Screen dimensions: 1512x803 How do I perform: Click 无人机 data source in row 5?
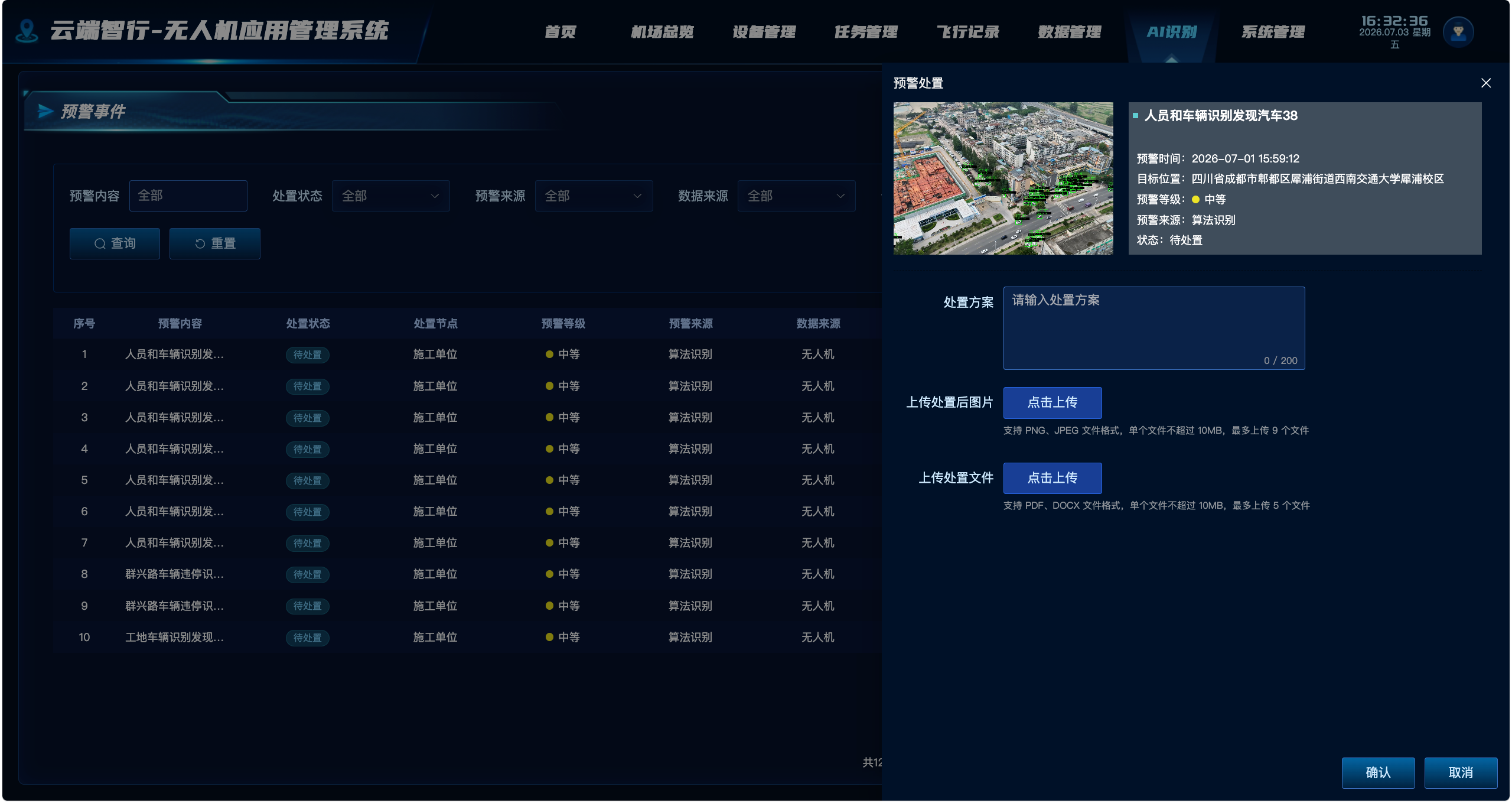coord(818,480)
